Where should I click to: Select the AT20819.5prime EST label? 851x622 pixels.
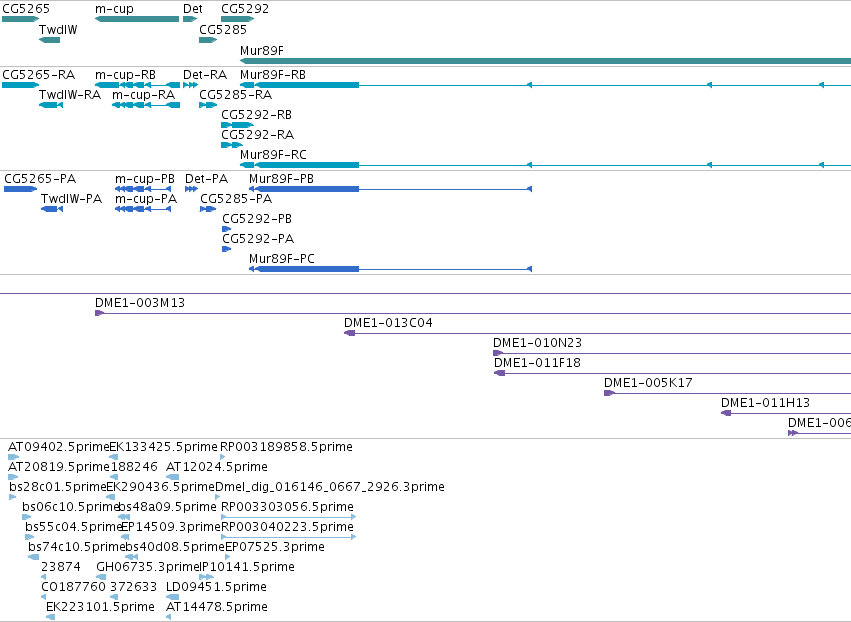click(59, 467)
